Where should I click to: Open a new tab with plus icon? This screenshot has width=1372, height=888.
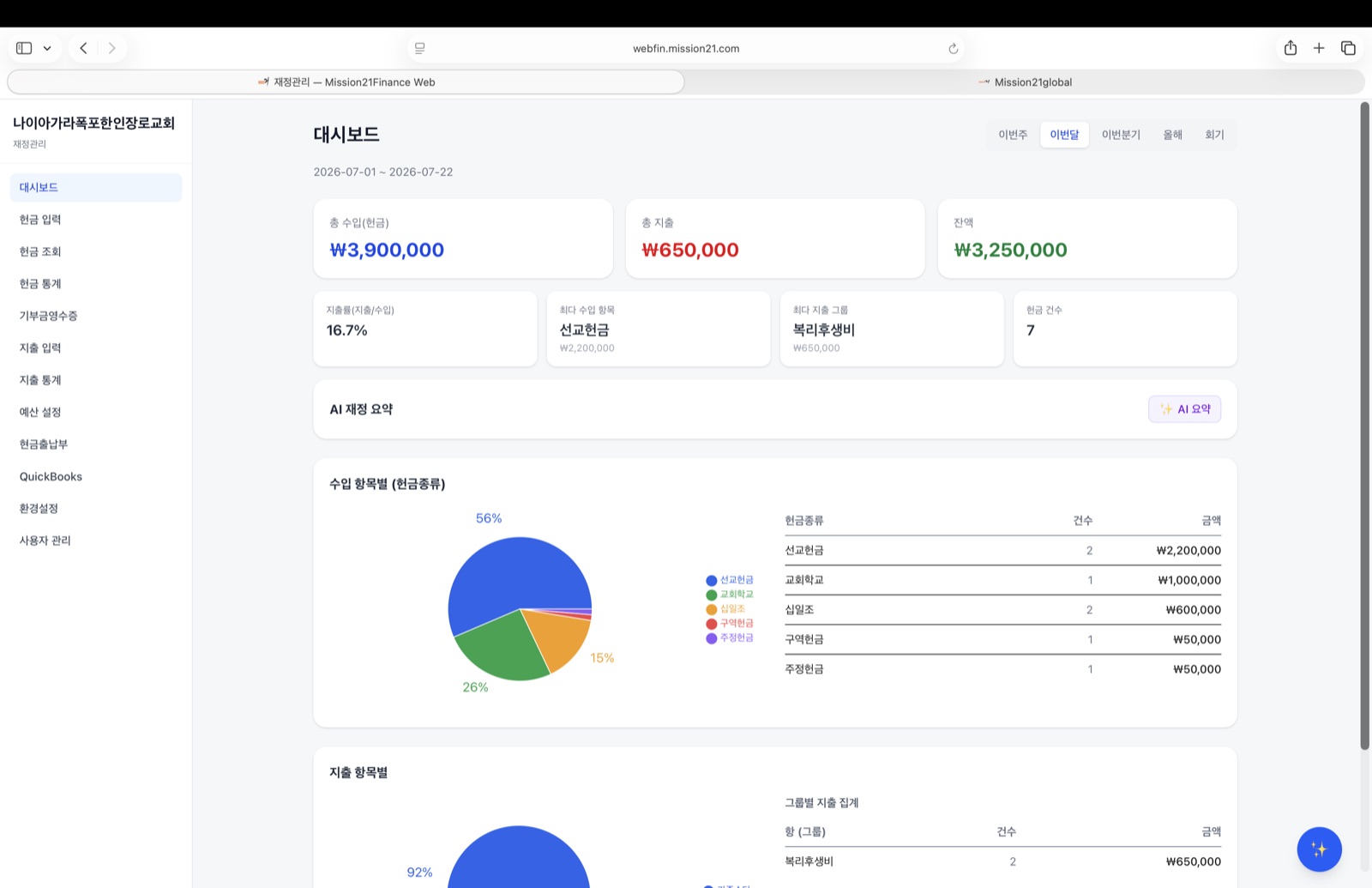(x=1319, y=48)
